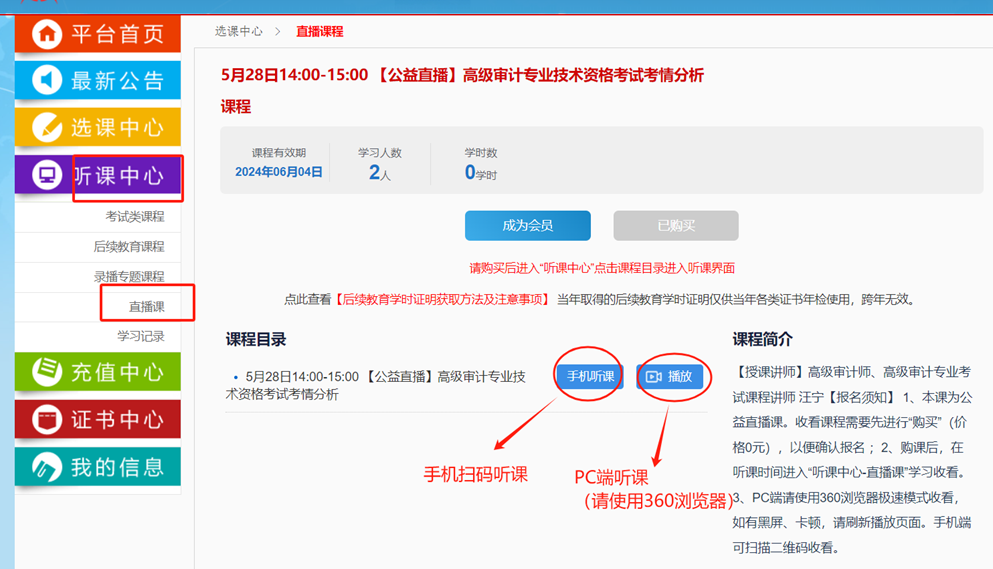This screenshot has height=569, width=993.
Task: Click the certificate icon for 证书中心
Action: coord(47,419)
